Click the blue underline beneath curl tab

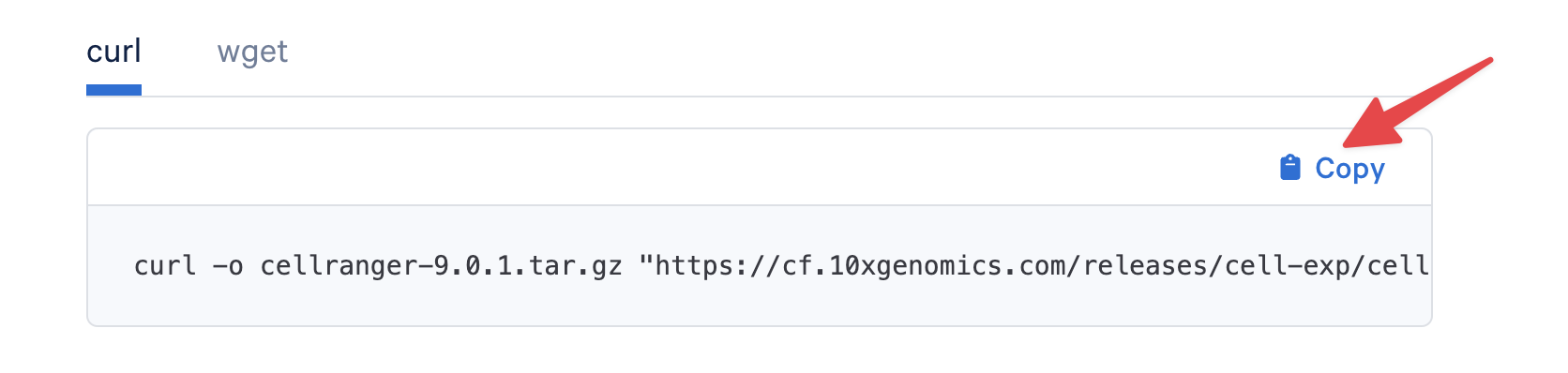click(113, 90)
